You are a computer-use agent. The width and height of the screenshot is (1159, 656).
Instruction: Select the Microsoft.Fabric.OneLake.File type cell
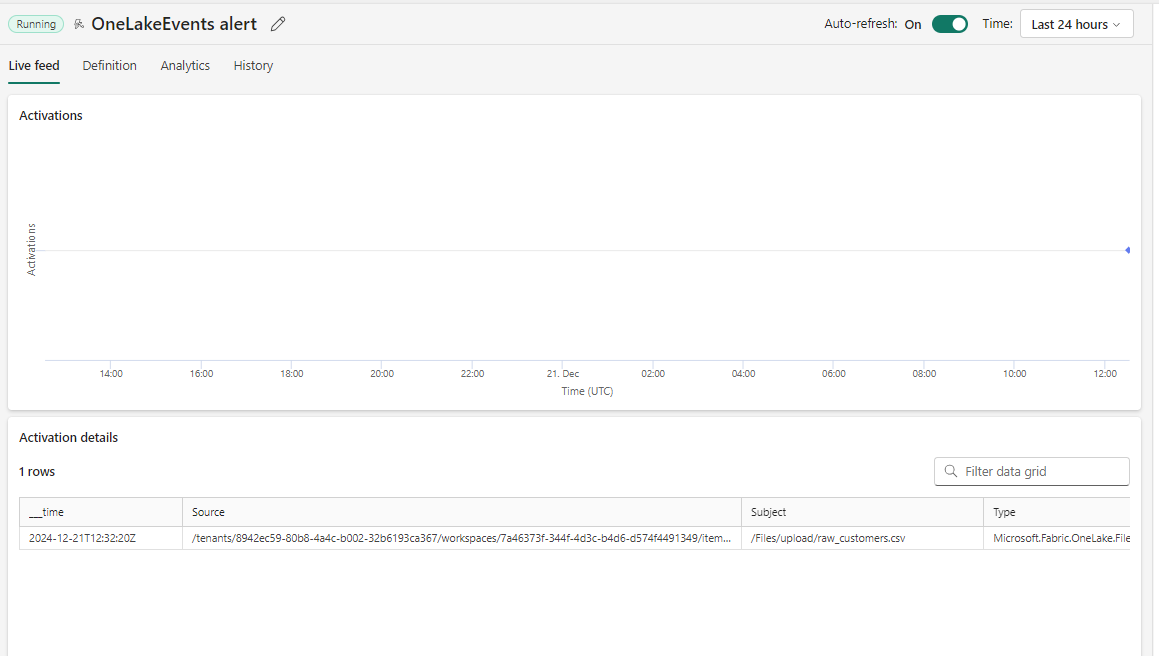click(1057, 538)
